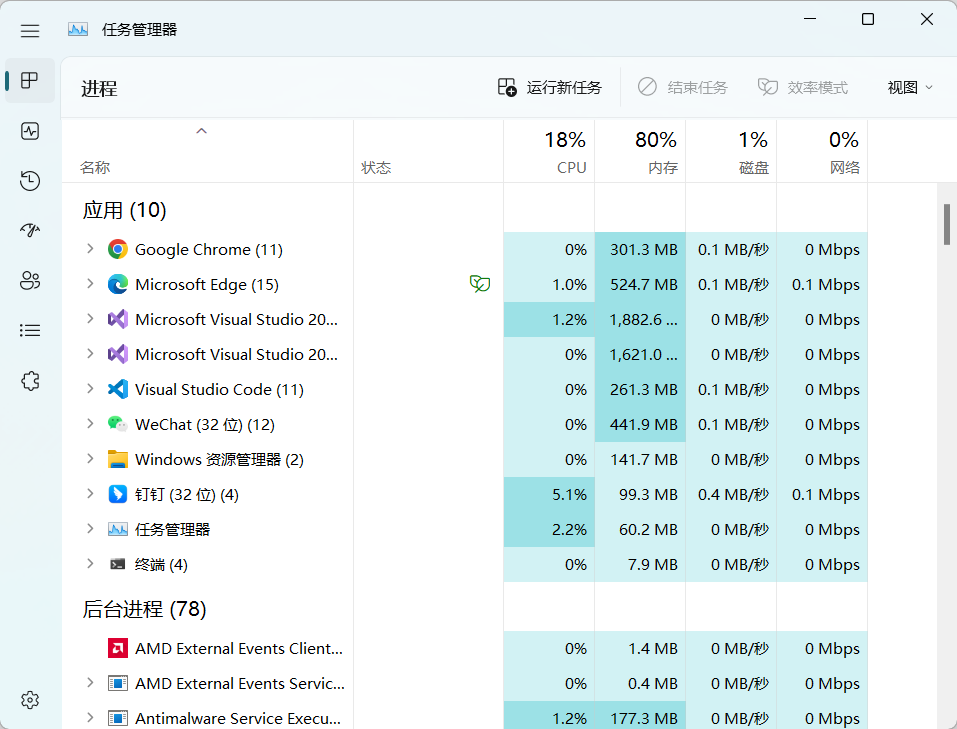Click the AMD External Events Service icon

(x=118, y=683)
